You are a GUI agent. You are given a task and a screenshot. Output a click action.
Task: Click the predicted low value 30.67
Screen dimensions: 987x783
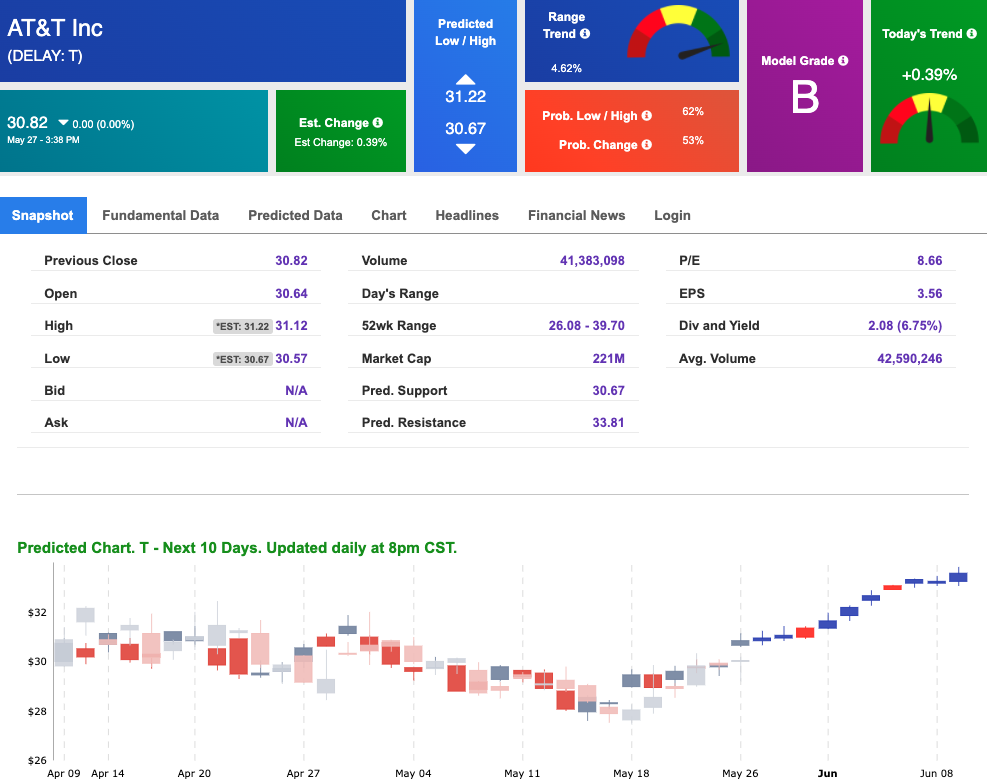(x=466, y=128)
